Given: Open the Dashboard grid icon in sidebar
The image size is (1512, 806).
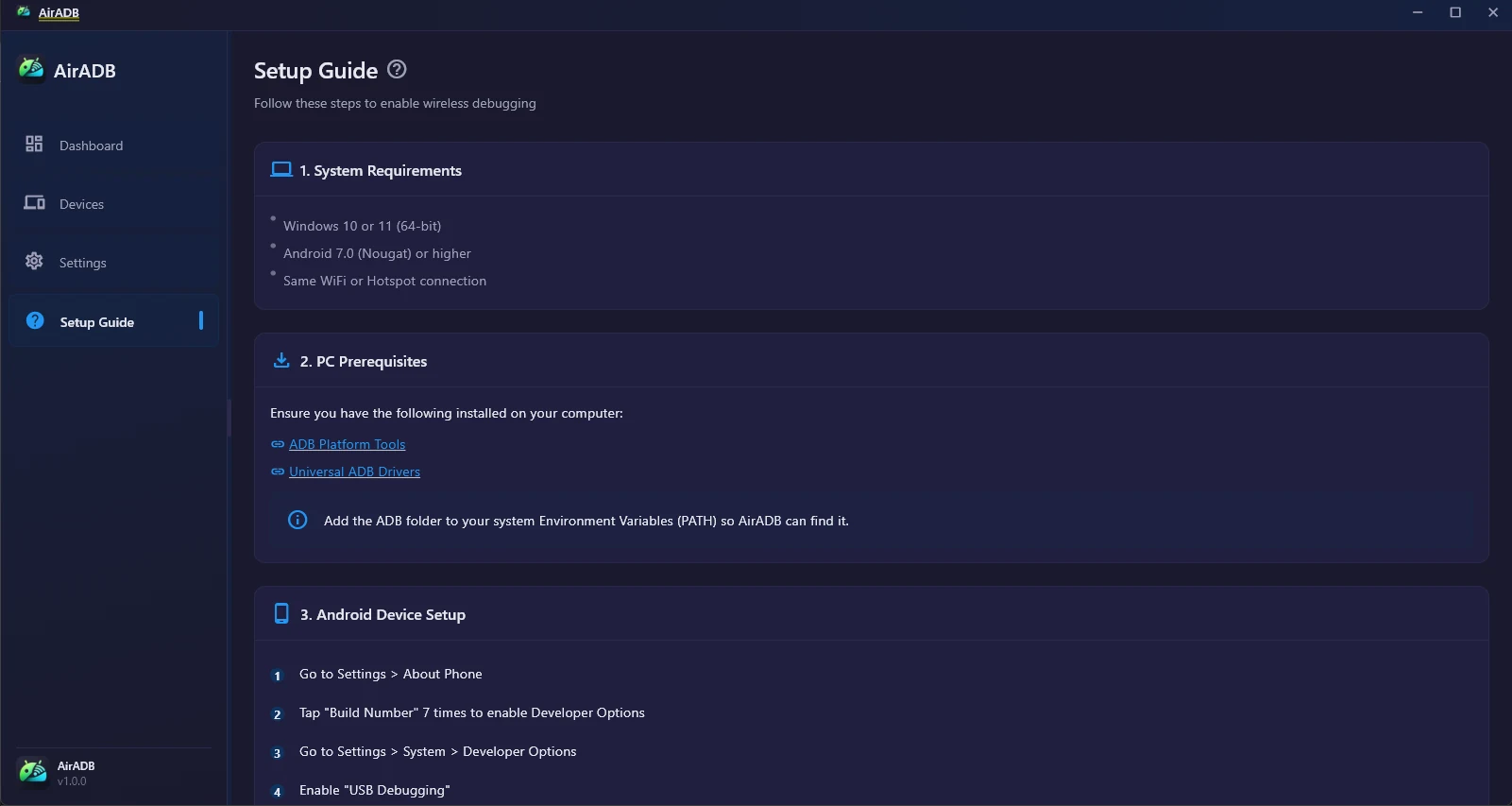Looking at the screenshot, I should [x=34, y=144].
